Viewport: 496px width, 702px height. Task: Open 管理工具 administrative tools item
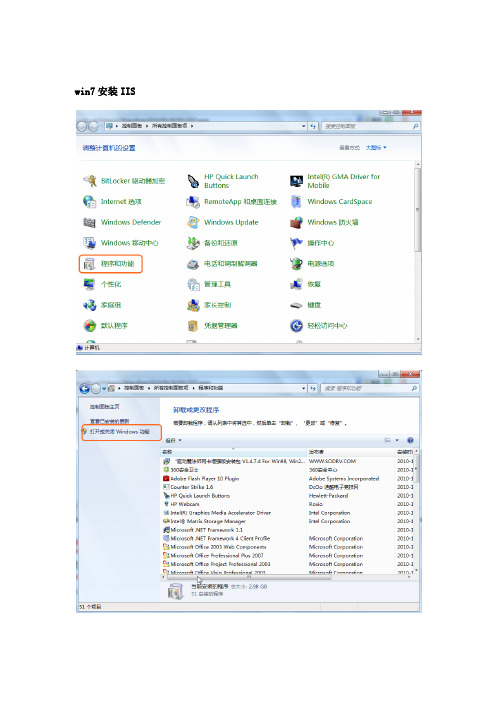pos(209,284)
